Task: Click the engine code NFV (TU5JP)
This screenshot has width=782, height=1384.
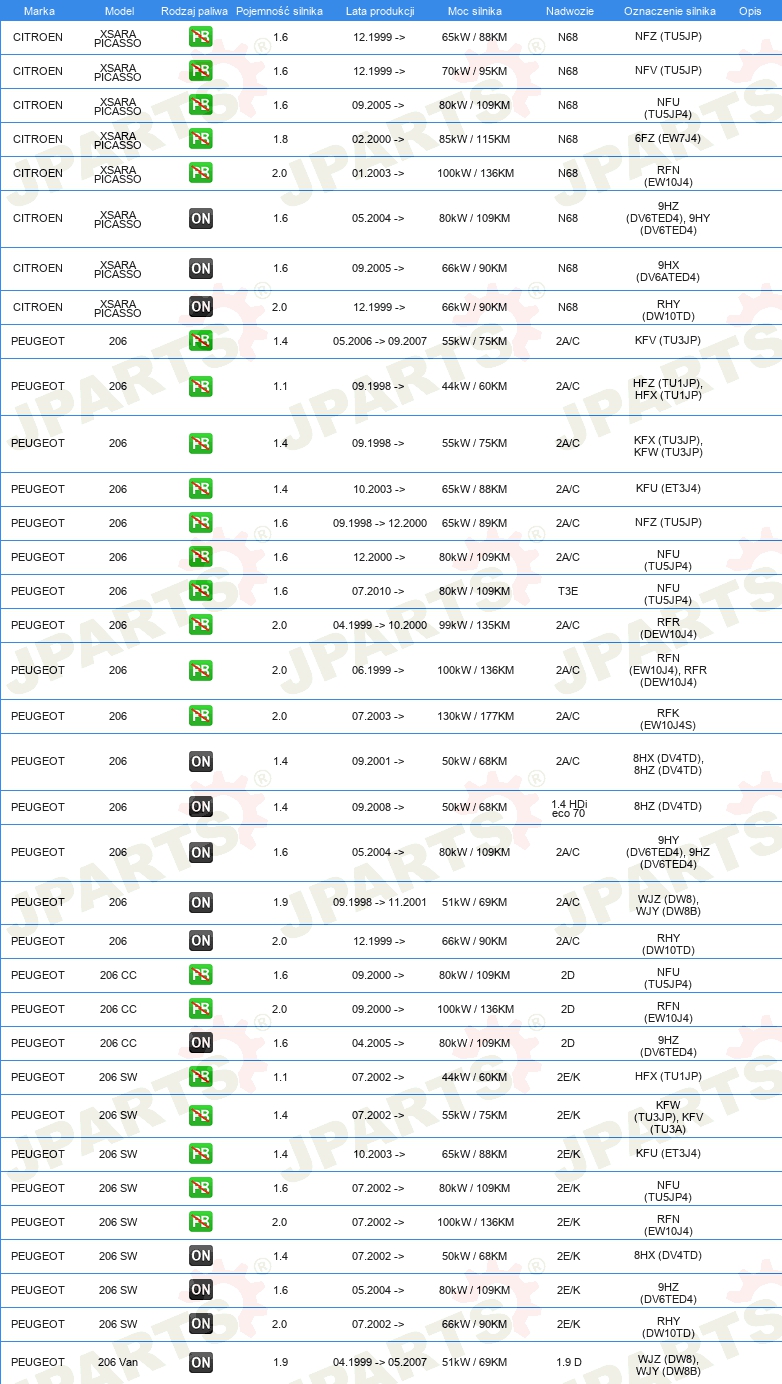Action: 668,71
